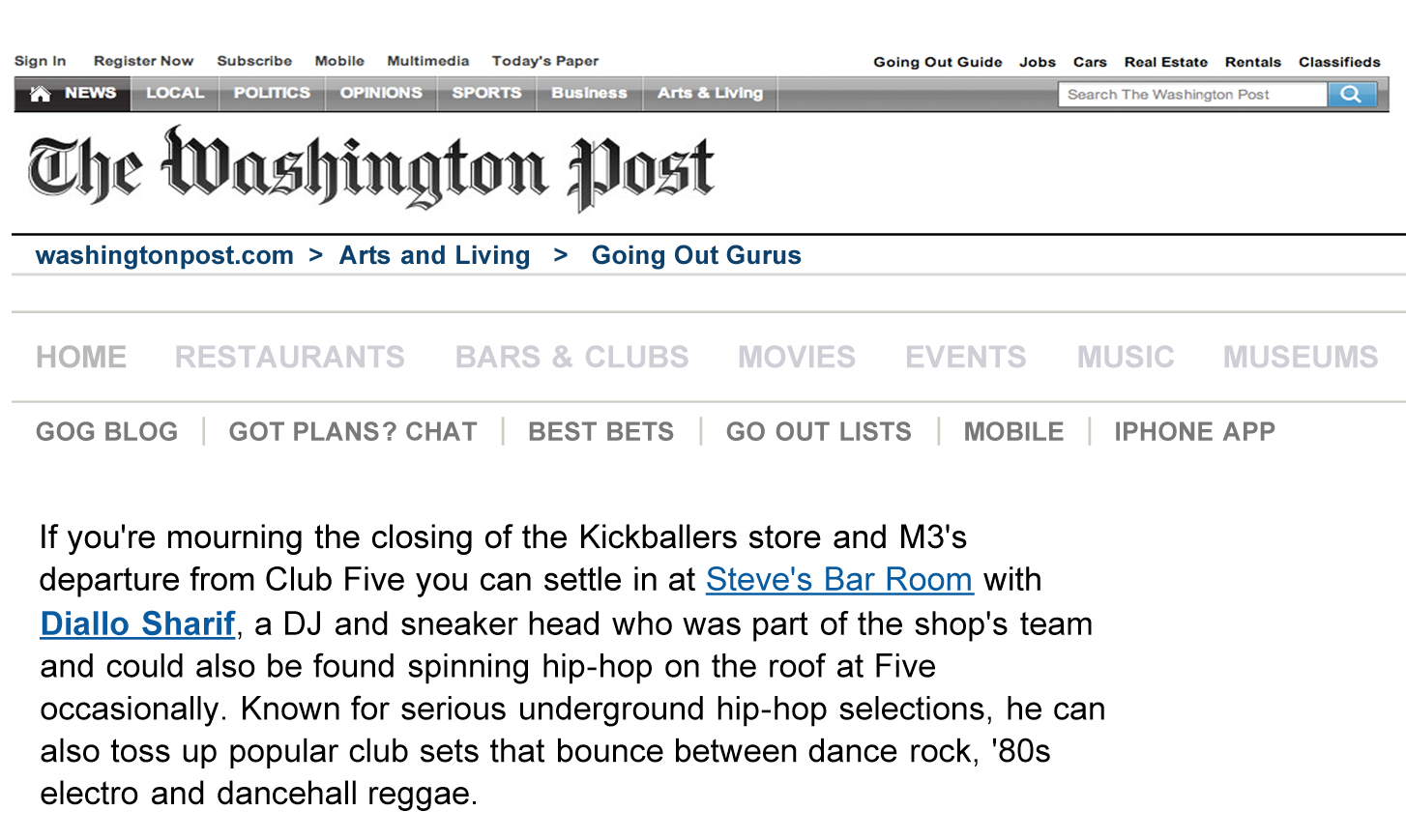
Task: Select the Museums tab
Action: click(1300, 357)
